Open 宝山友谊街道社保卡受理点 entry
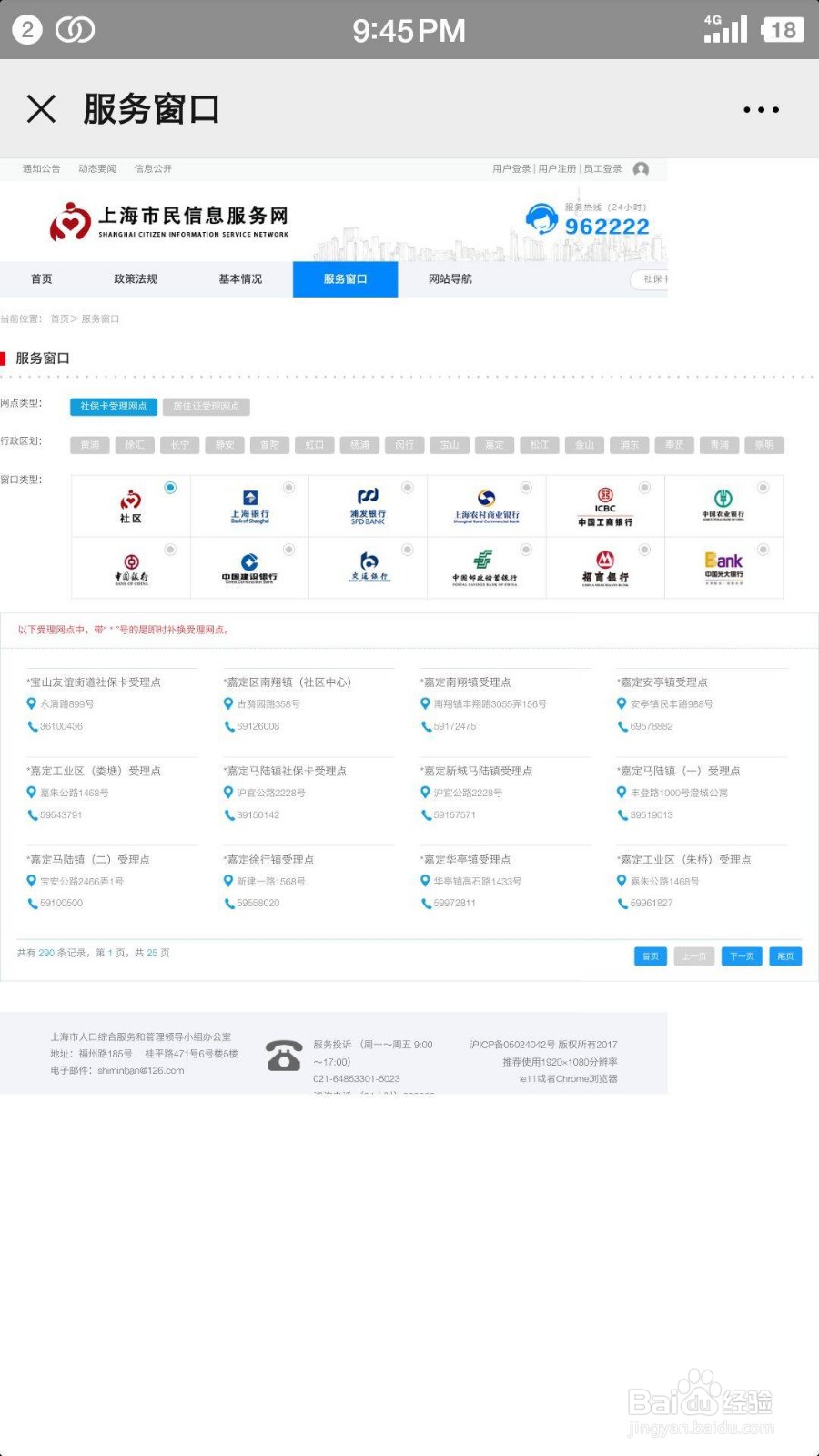The height and width of the screenshot is (1456, 819). pos(94,682)
